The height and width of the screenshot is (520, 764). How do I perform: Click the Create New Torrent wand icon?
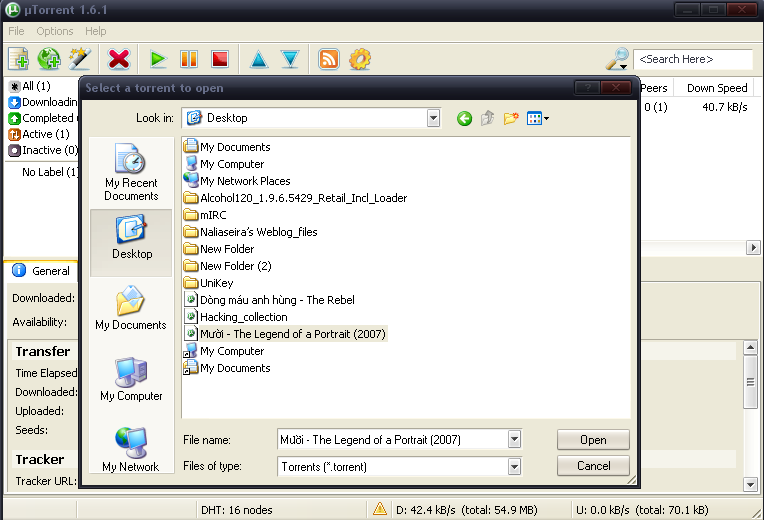point(79,59)
